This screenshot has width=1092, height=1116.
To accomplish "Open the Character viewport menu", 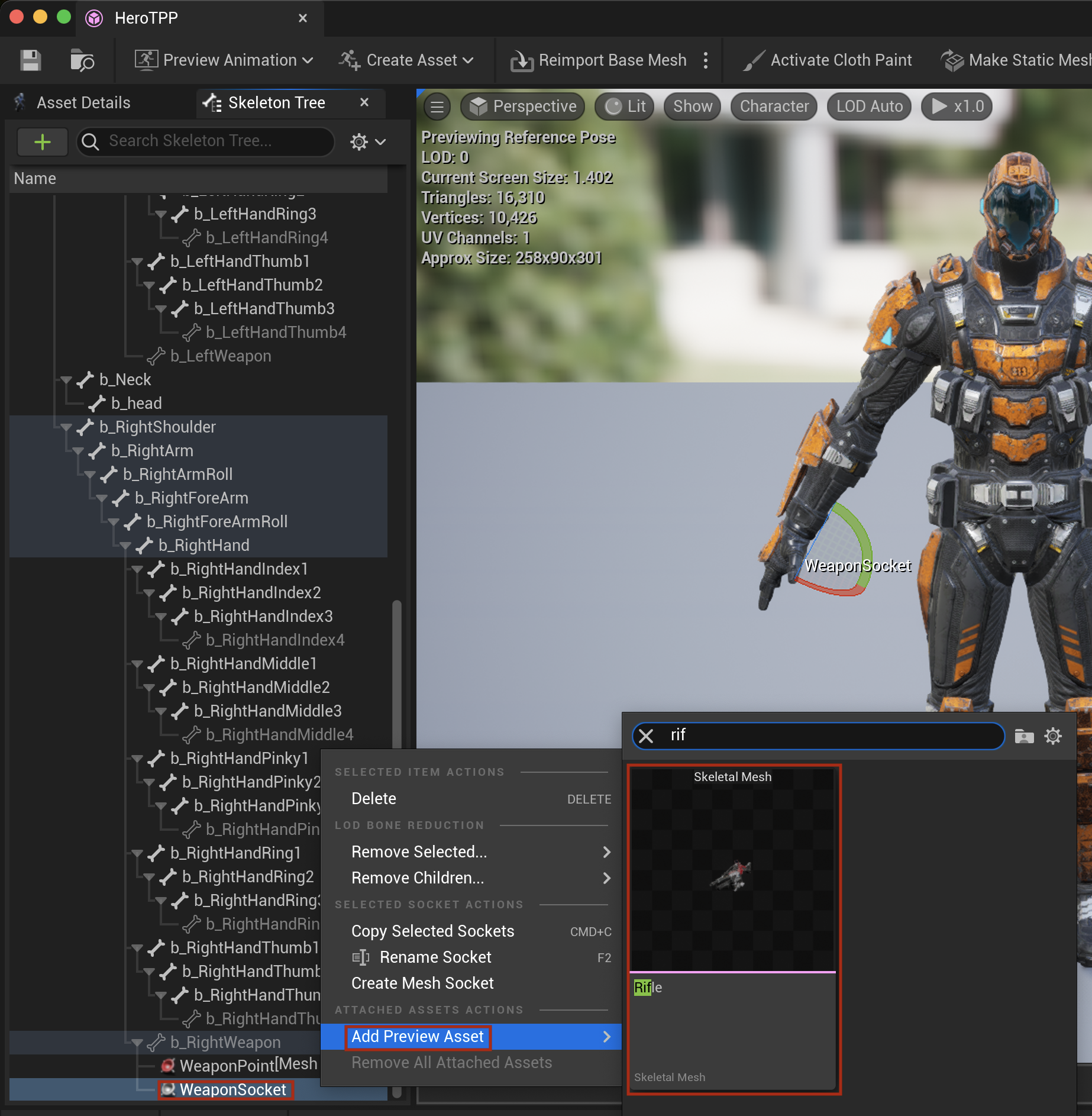I will [774, 107].
